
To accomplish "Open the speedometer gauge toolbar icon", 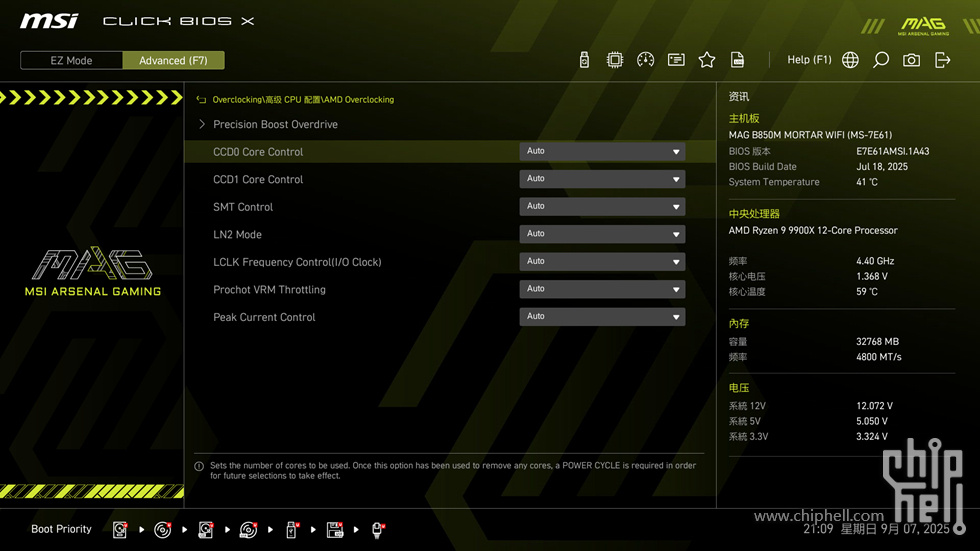I will (645, 60).
